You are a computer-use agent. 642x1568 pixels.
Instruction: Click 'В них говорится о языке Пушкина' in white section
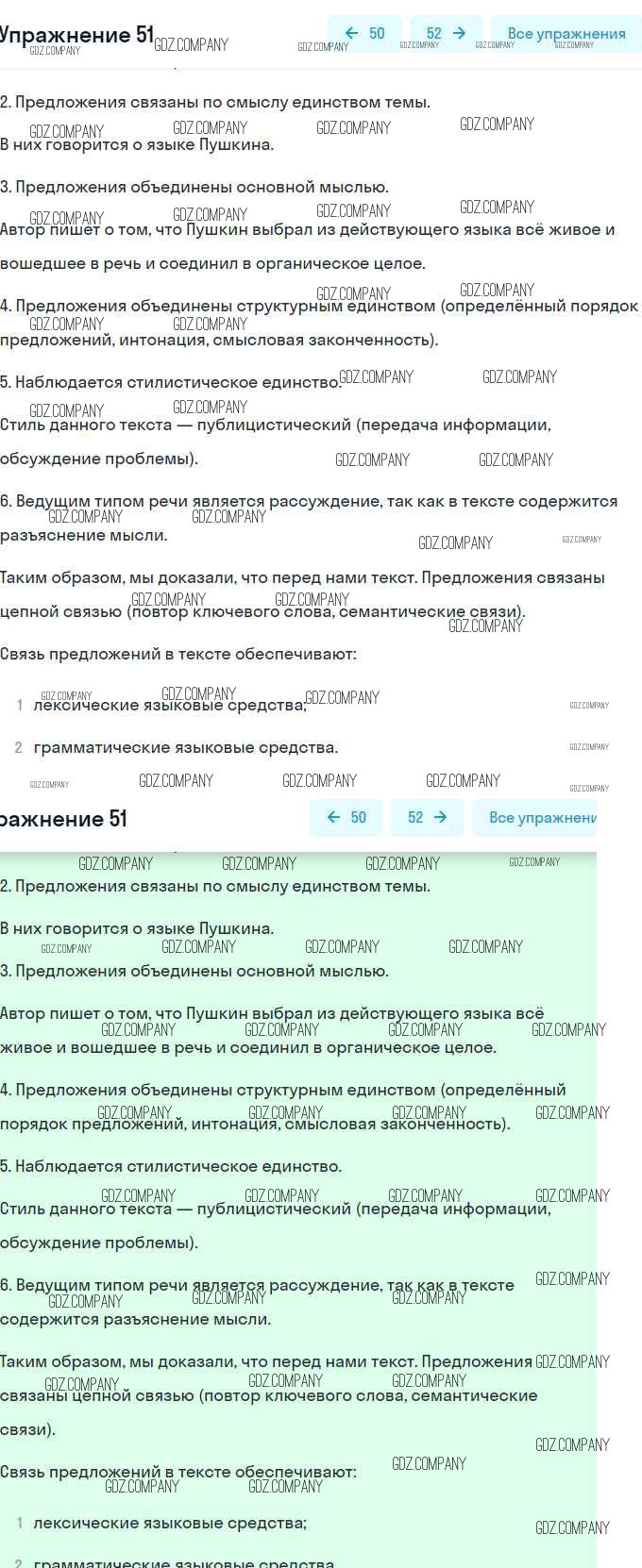pos(137,144)
